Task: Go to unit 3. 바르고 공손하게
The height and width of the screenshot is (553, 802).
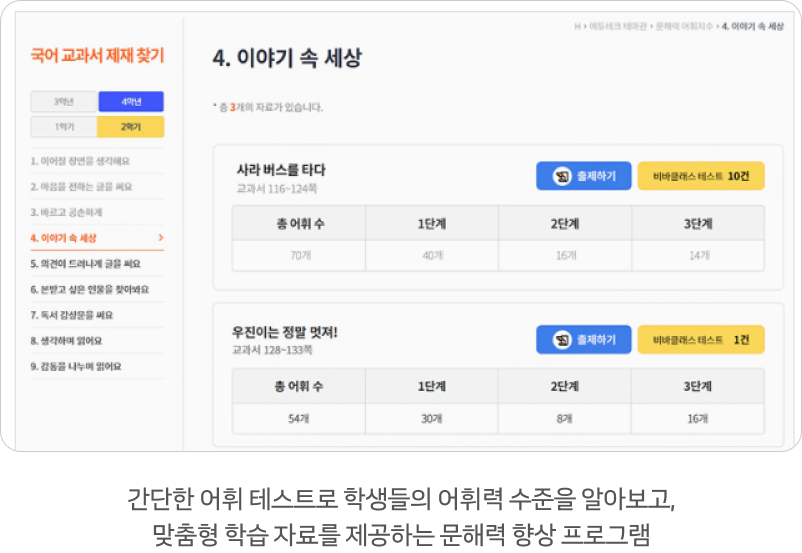Action: [66, 213]
